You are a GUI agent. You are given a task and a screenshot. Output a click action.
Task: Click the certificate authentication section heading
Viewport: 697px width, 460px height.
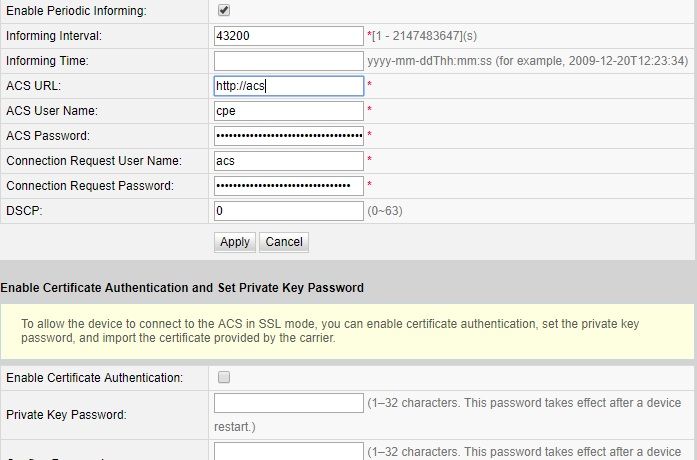click(x=182, y=288)
